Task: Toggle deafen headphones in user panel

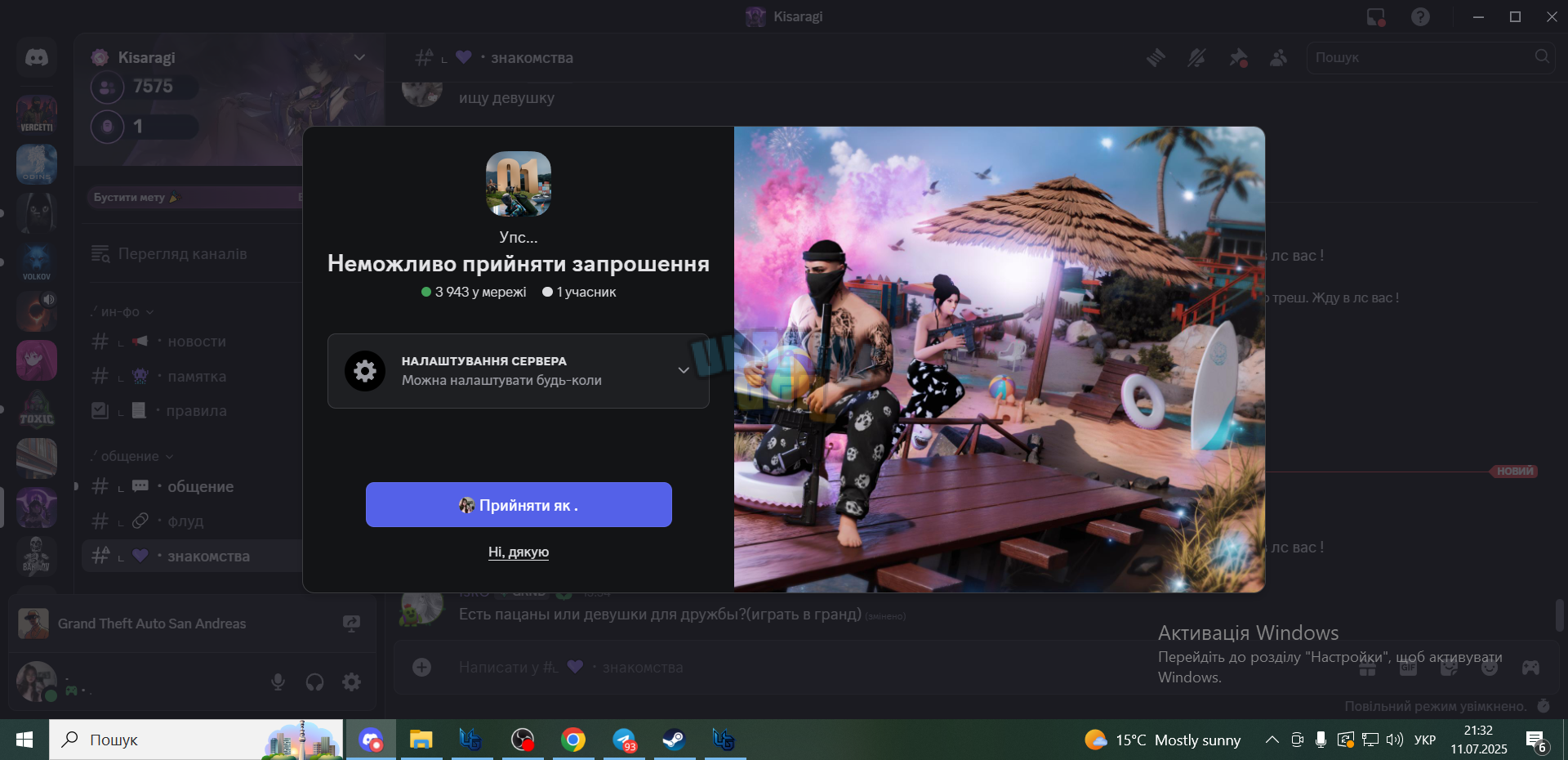Action: (314, 682)
